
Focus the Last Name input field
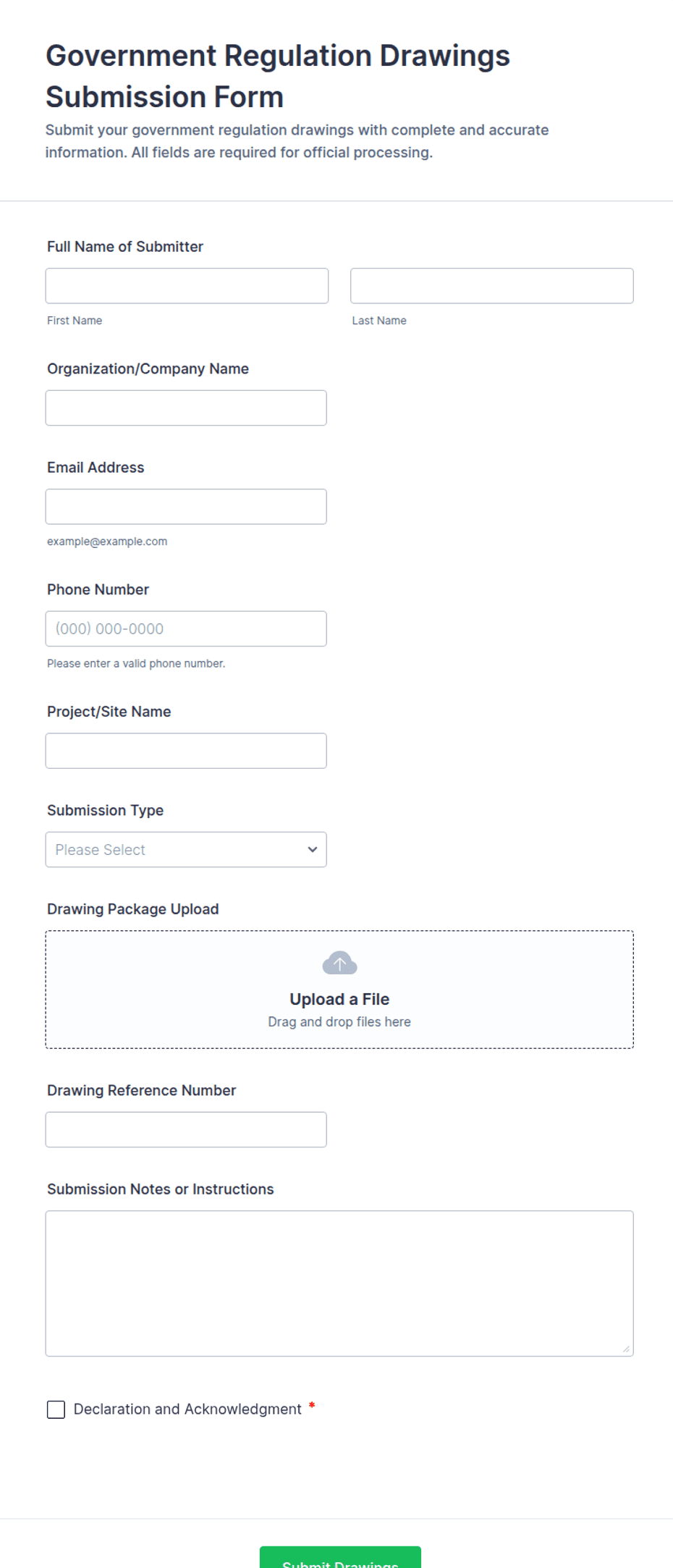(x=492, y=286)
